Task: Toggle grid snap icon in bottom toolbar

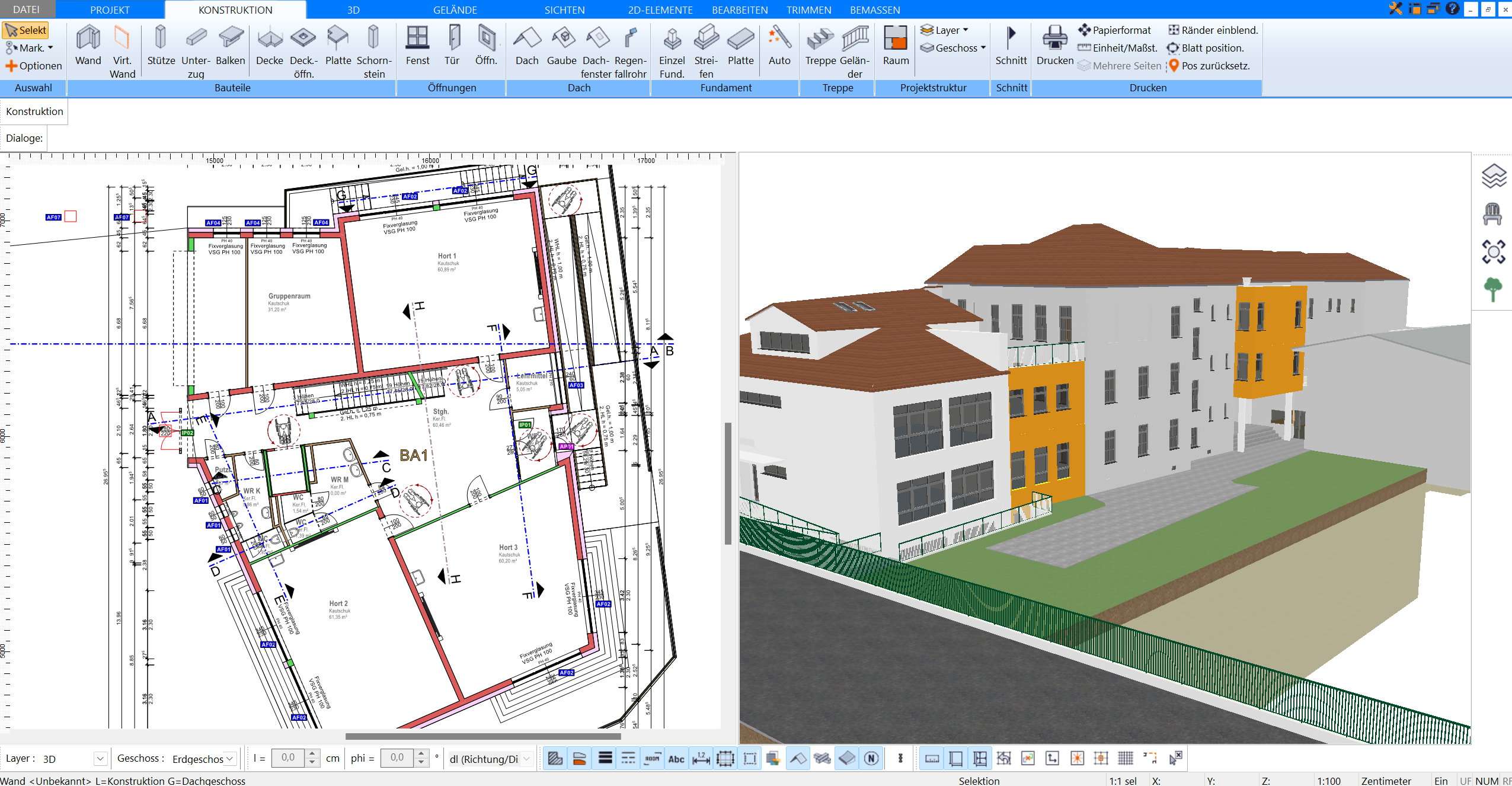Action: [1126, 758]
